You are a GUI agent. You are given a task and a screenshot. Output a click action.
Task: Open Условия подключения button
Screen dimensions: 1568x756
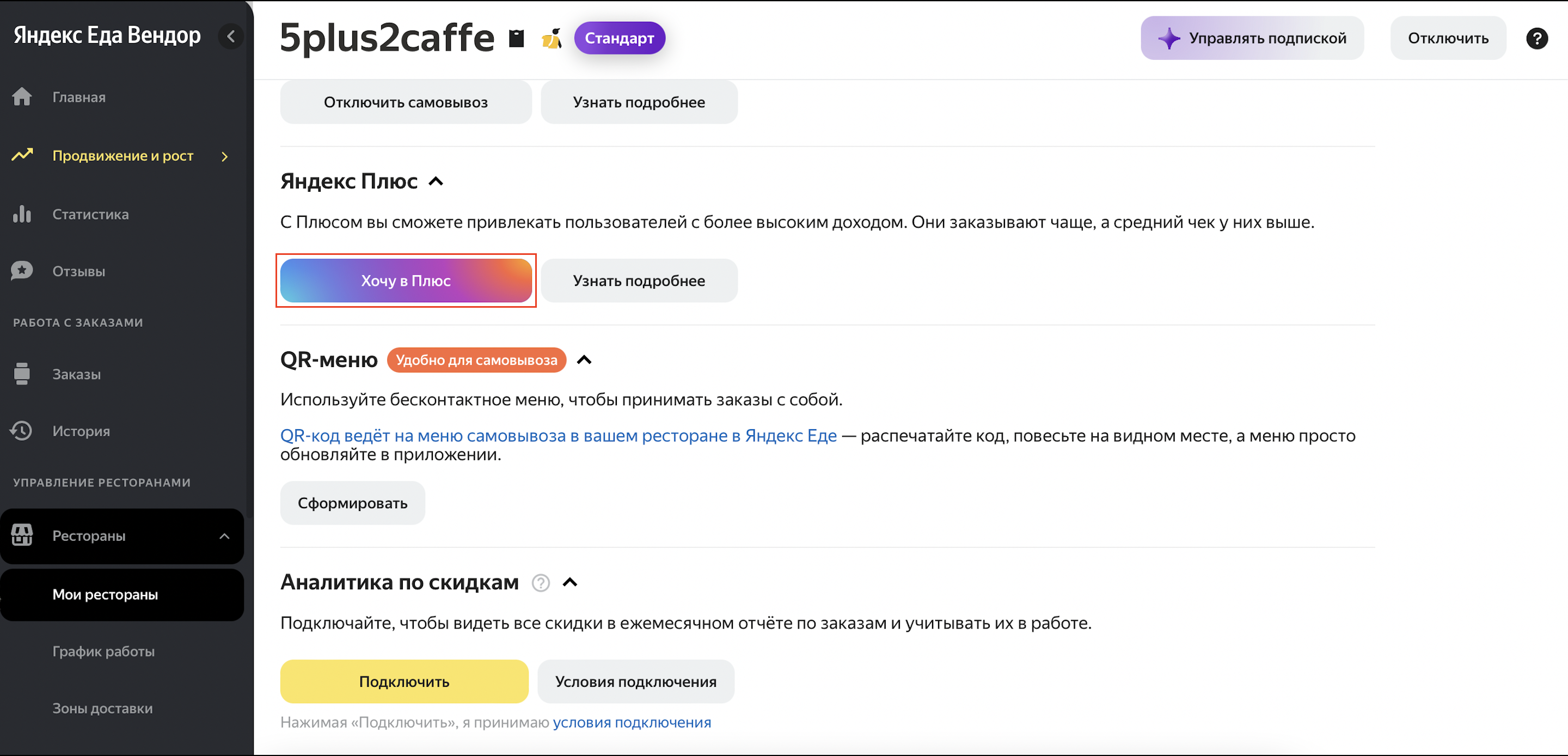635,682
